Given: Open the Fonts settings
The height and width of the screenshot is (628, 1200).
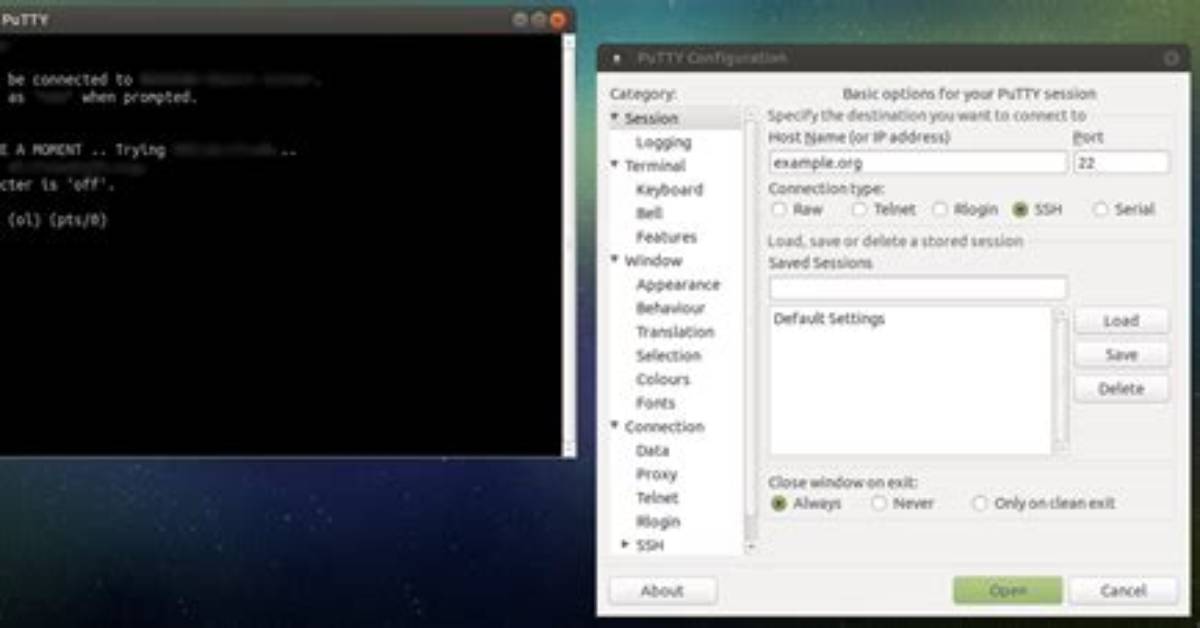Looking at the screenshot, I should point(655,403).
